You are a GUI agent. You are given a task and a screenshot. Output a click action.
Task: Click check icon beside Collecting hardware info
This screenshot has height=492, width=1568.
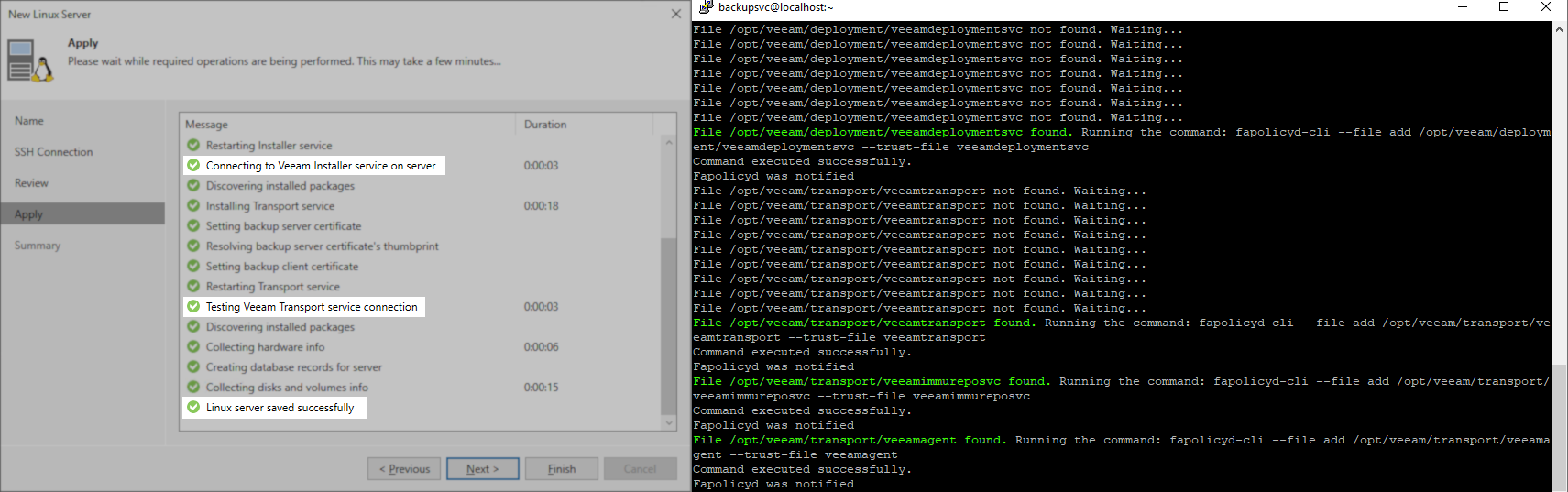pyautogui.click(x=193, y=346)
